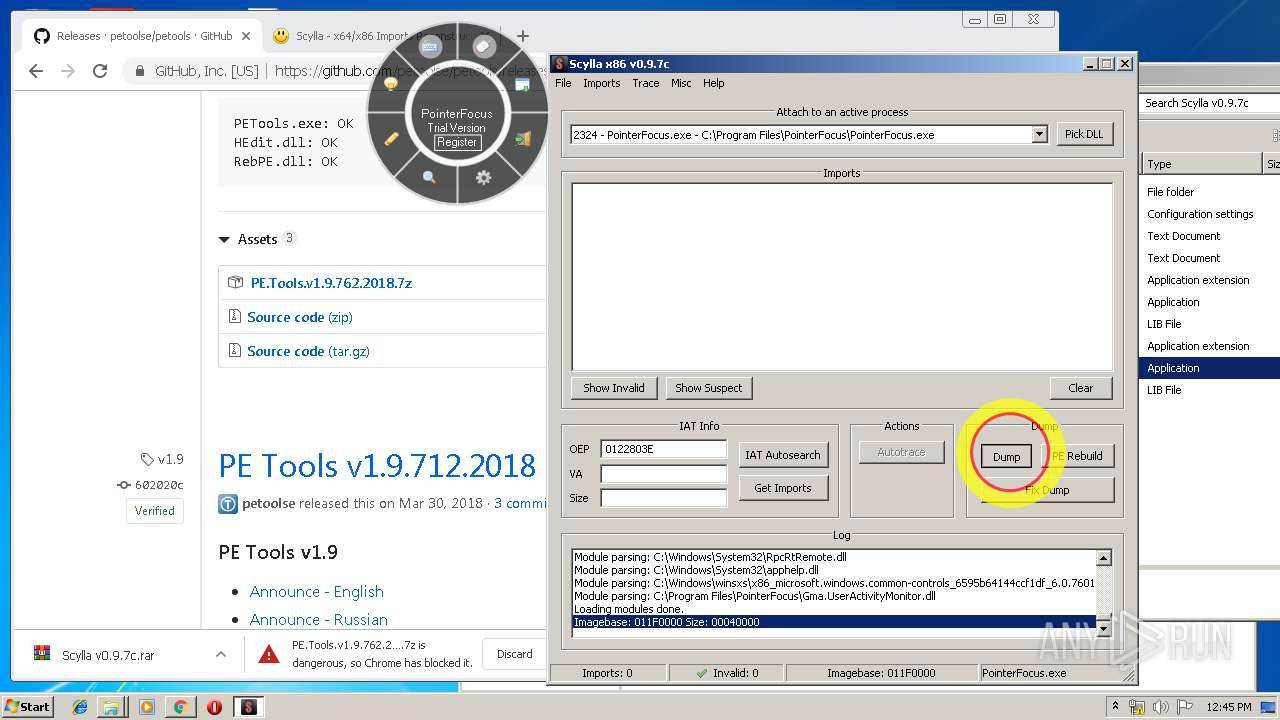Select the magnifier icon in the PointerFocus wheel

click(x=429, y=177)
